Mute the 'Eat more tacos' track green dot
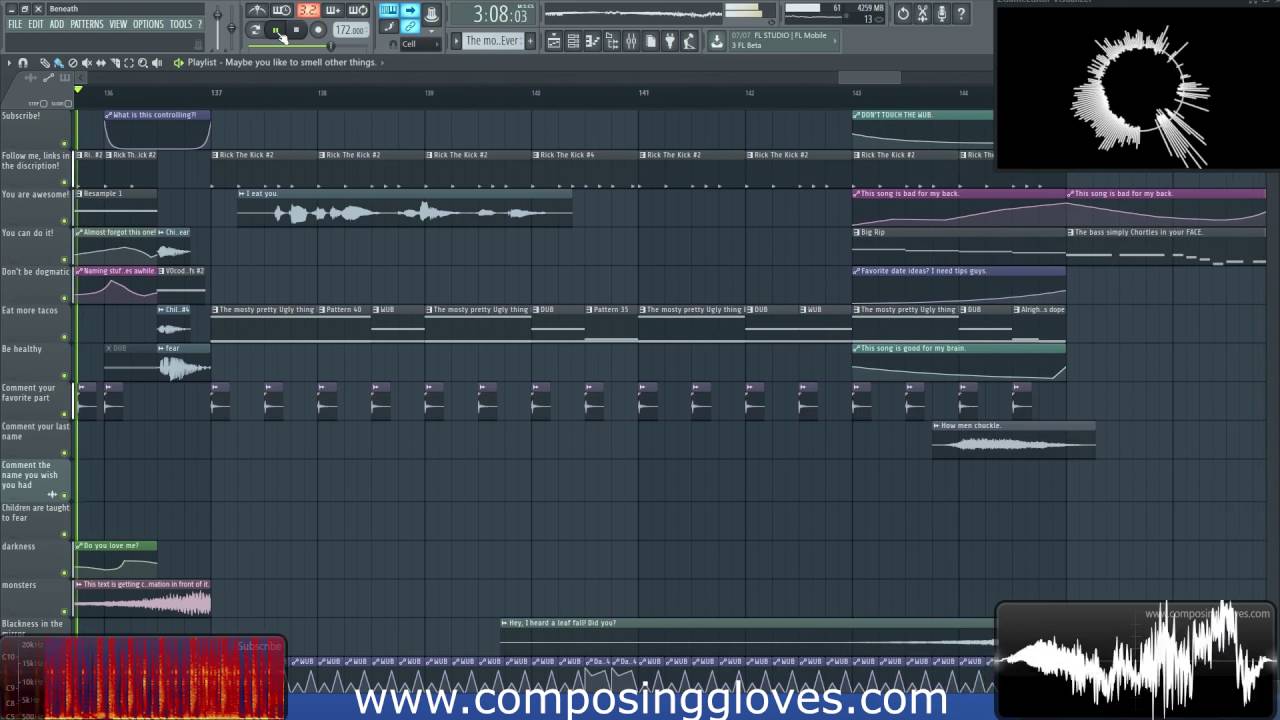 (x=65, y=337)
